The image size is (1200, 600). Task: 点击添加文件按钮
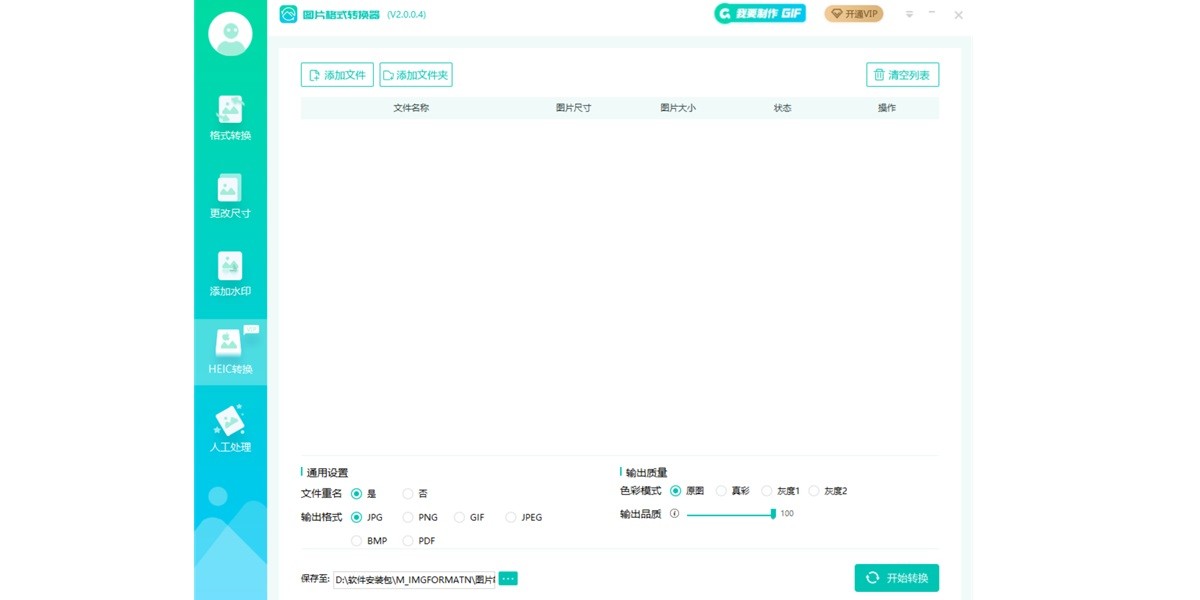coord(337,74)
